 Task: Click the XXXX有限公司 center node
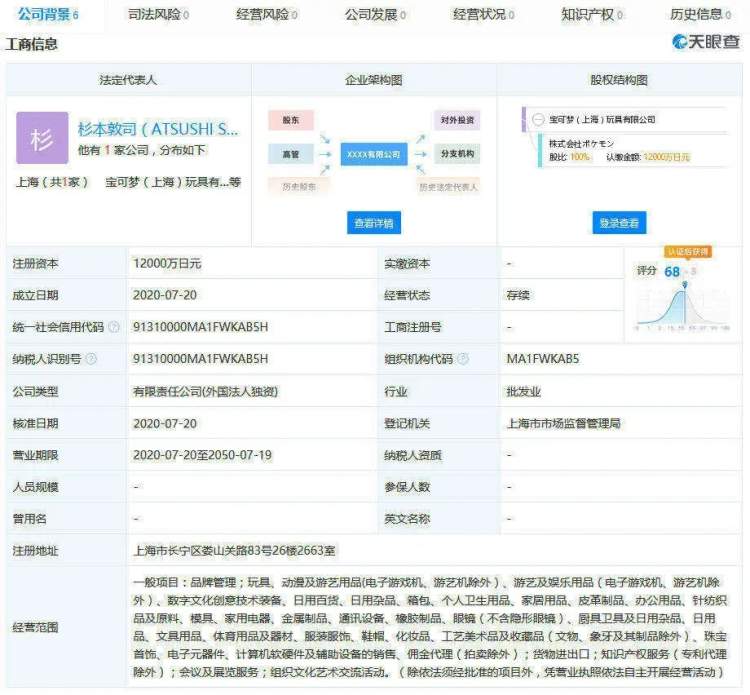(x=374, y=154)
